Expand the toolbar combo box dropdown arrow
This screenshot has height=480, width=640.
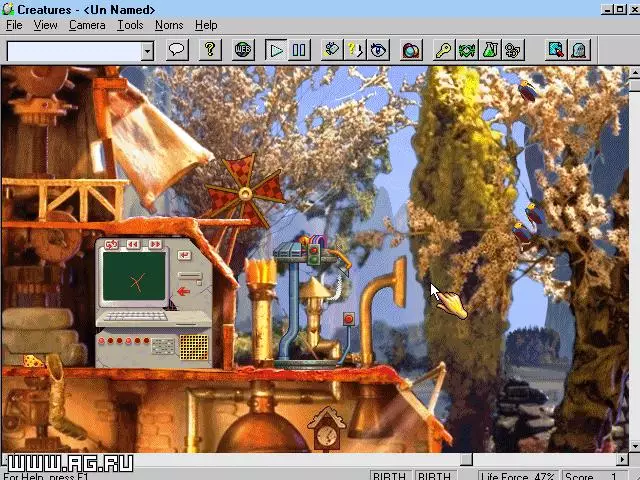pyautogui.click(x=147, y=51)
